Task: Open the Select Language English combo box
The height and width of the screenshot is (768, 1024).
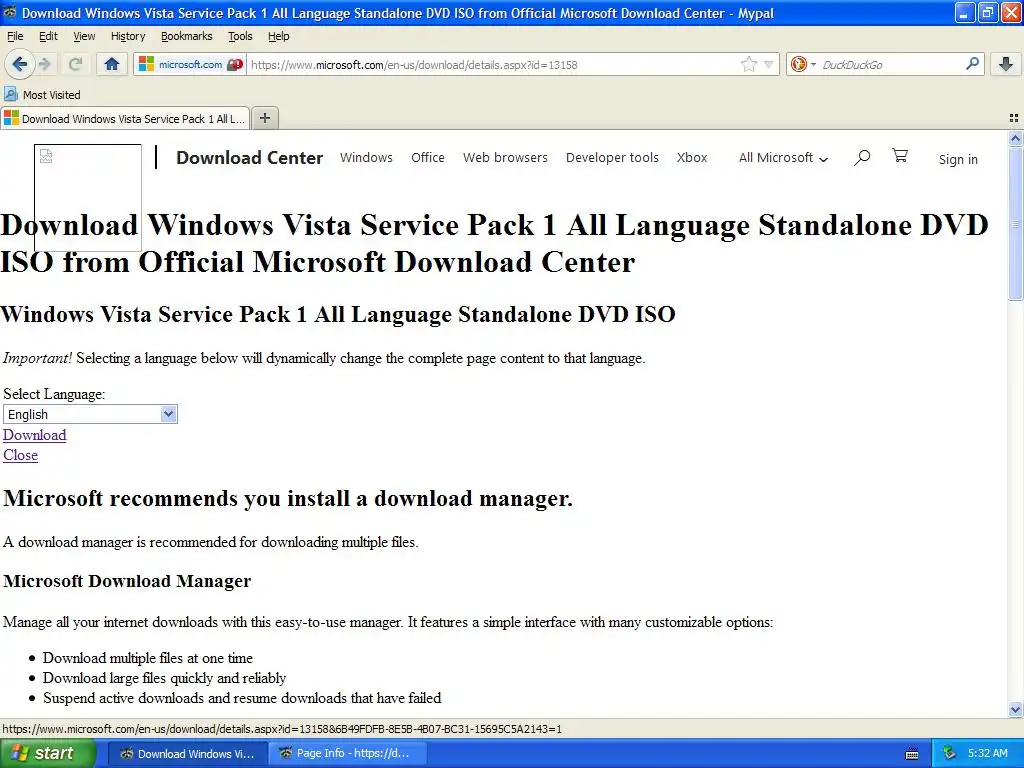Action: (x=90, y=414)
